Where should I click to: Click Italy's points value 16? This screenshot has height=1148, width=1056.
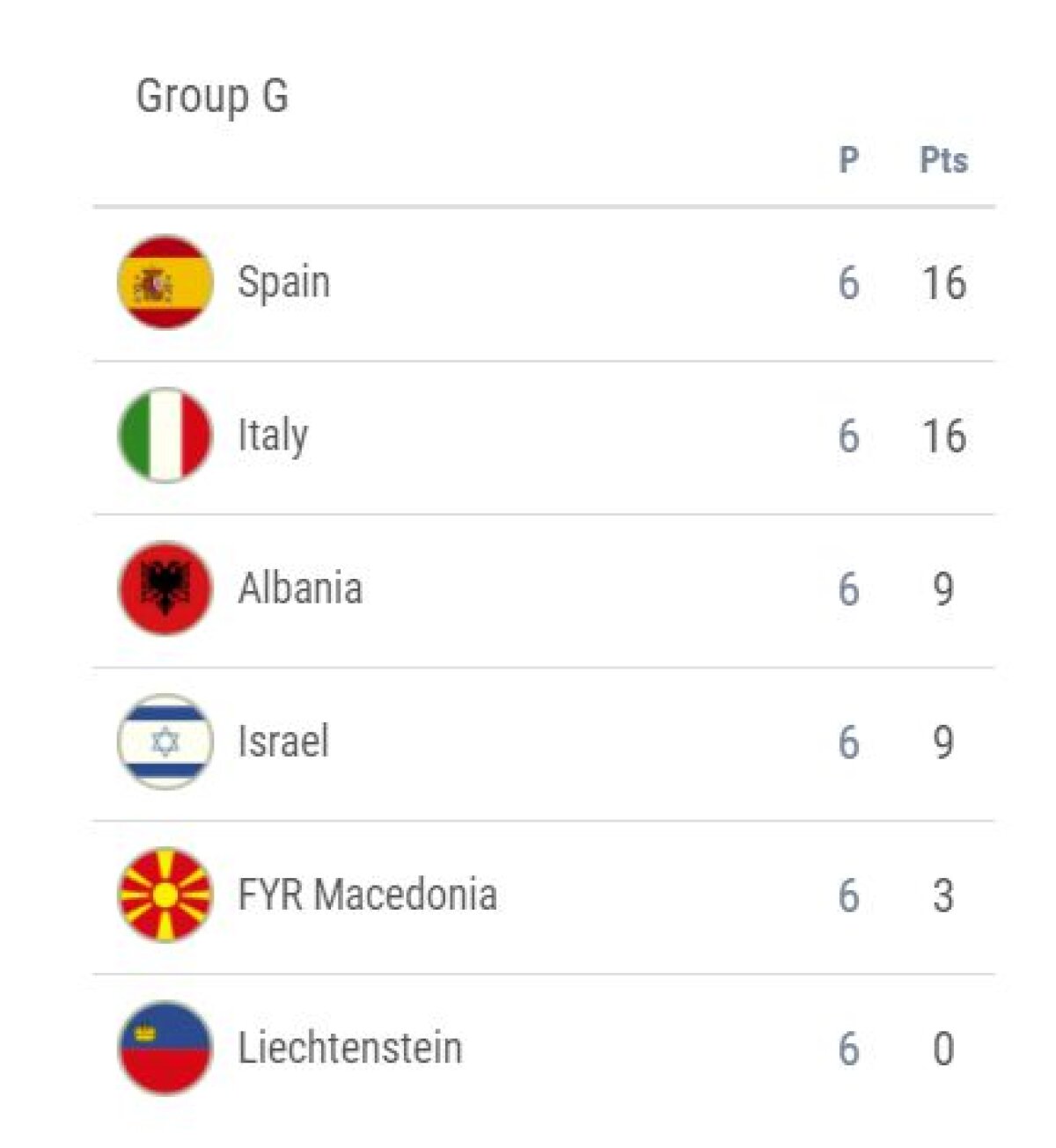point(943,435)
